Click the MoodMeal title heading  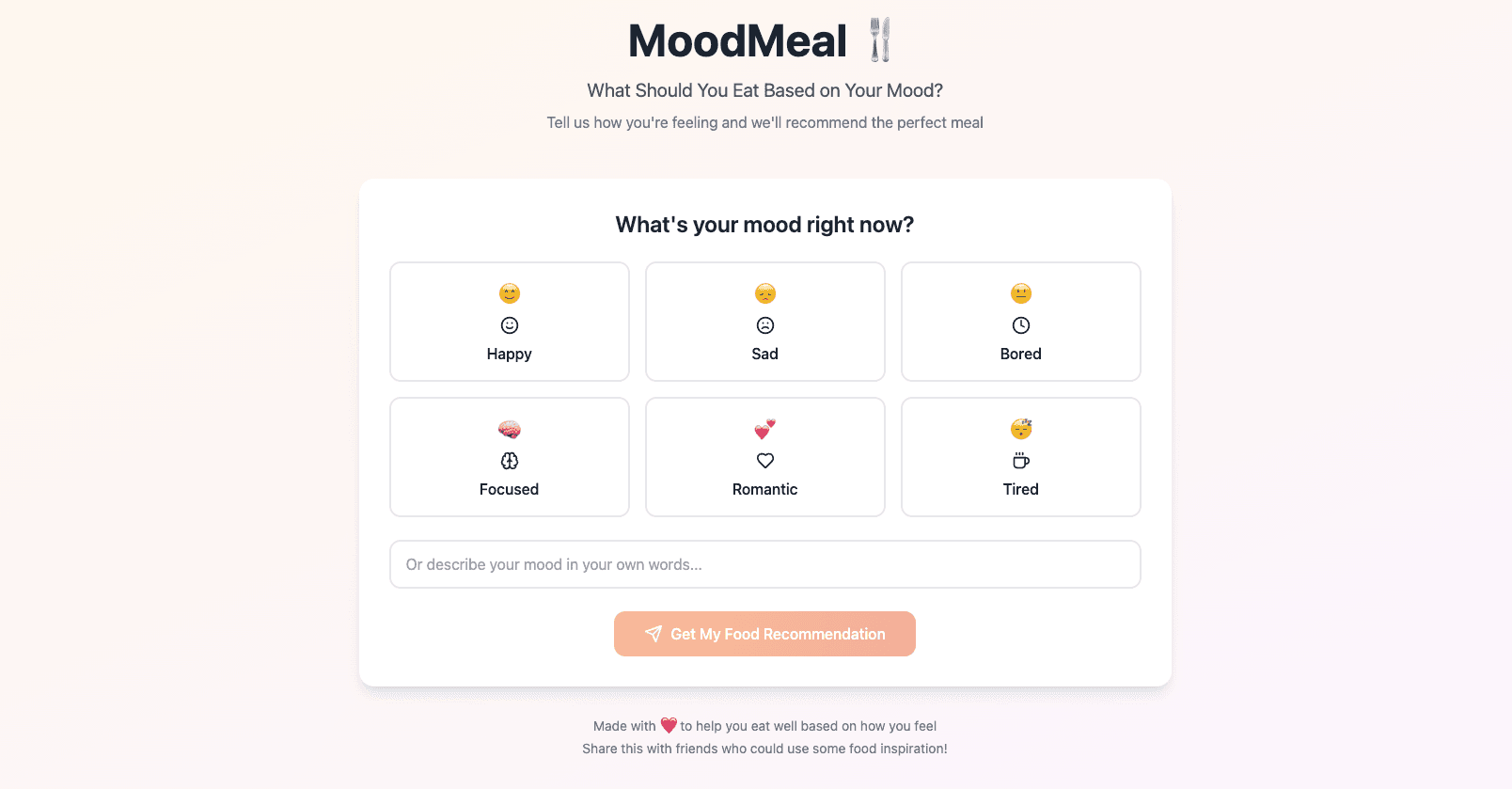click(x=737, y=40)
